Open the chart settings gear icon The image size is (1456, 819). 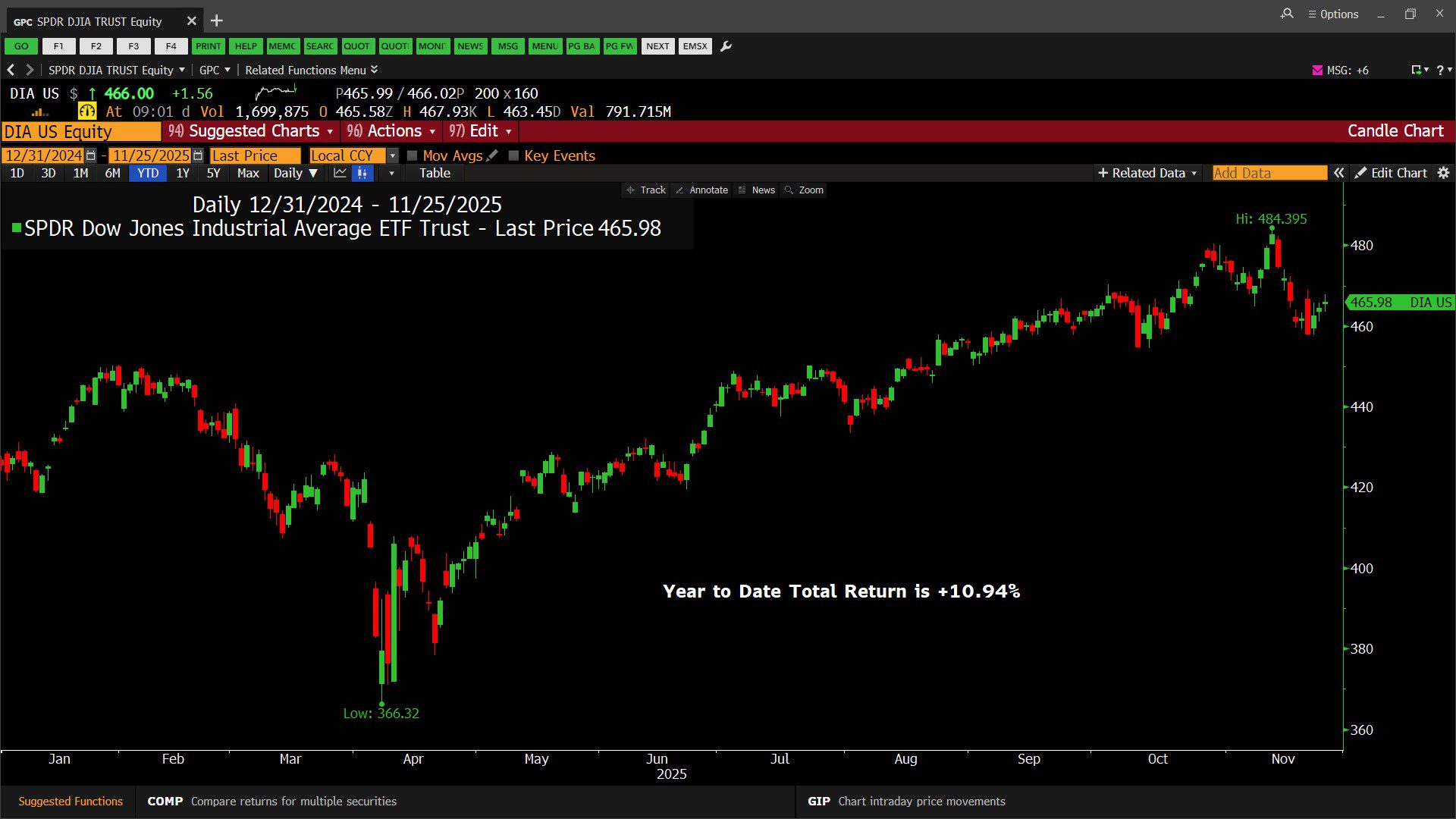[x=1443, y=173]
